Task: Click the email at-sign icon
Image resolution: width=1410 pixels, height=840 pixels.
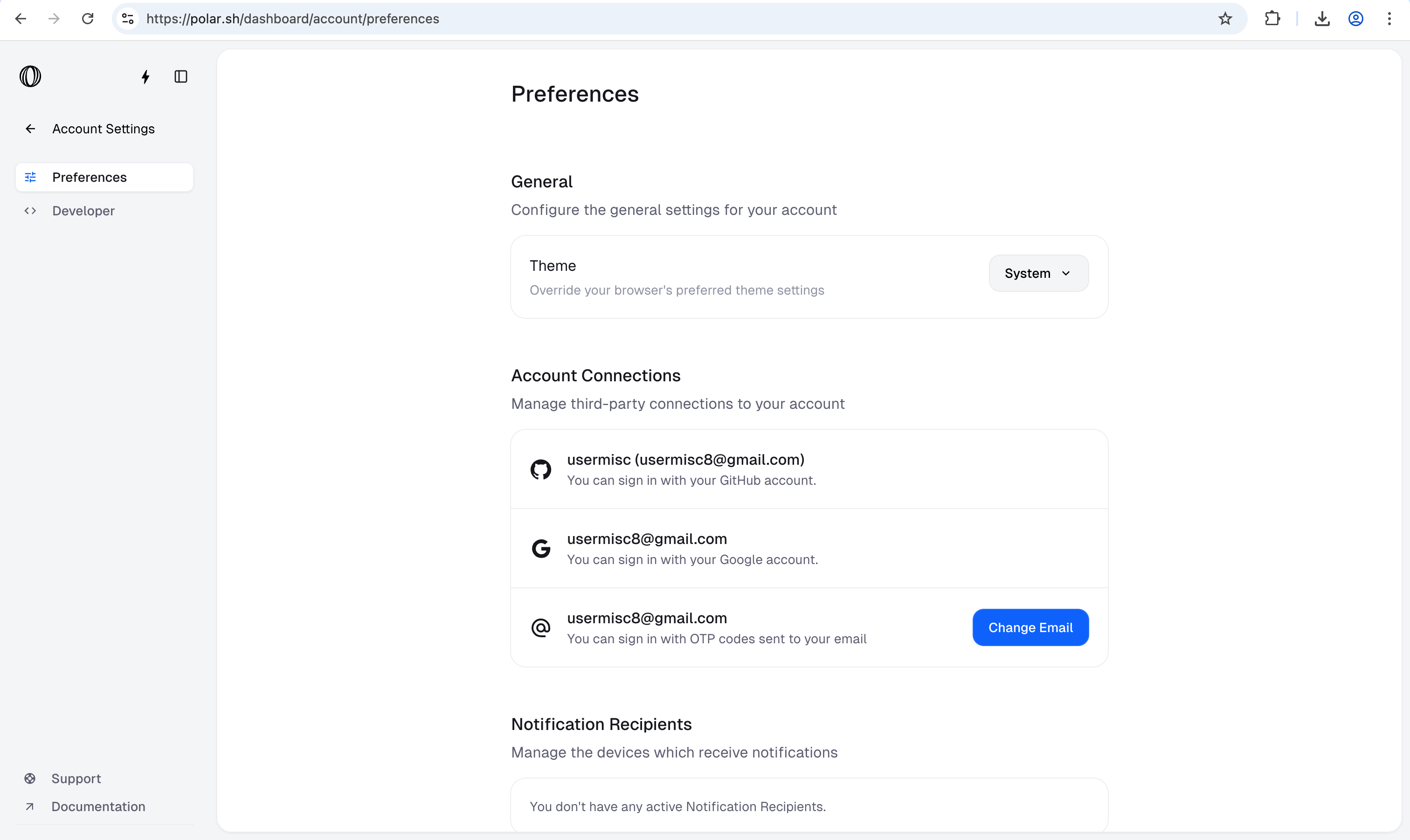Action: pyautogui.click(x=540, y=628)
